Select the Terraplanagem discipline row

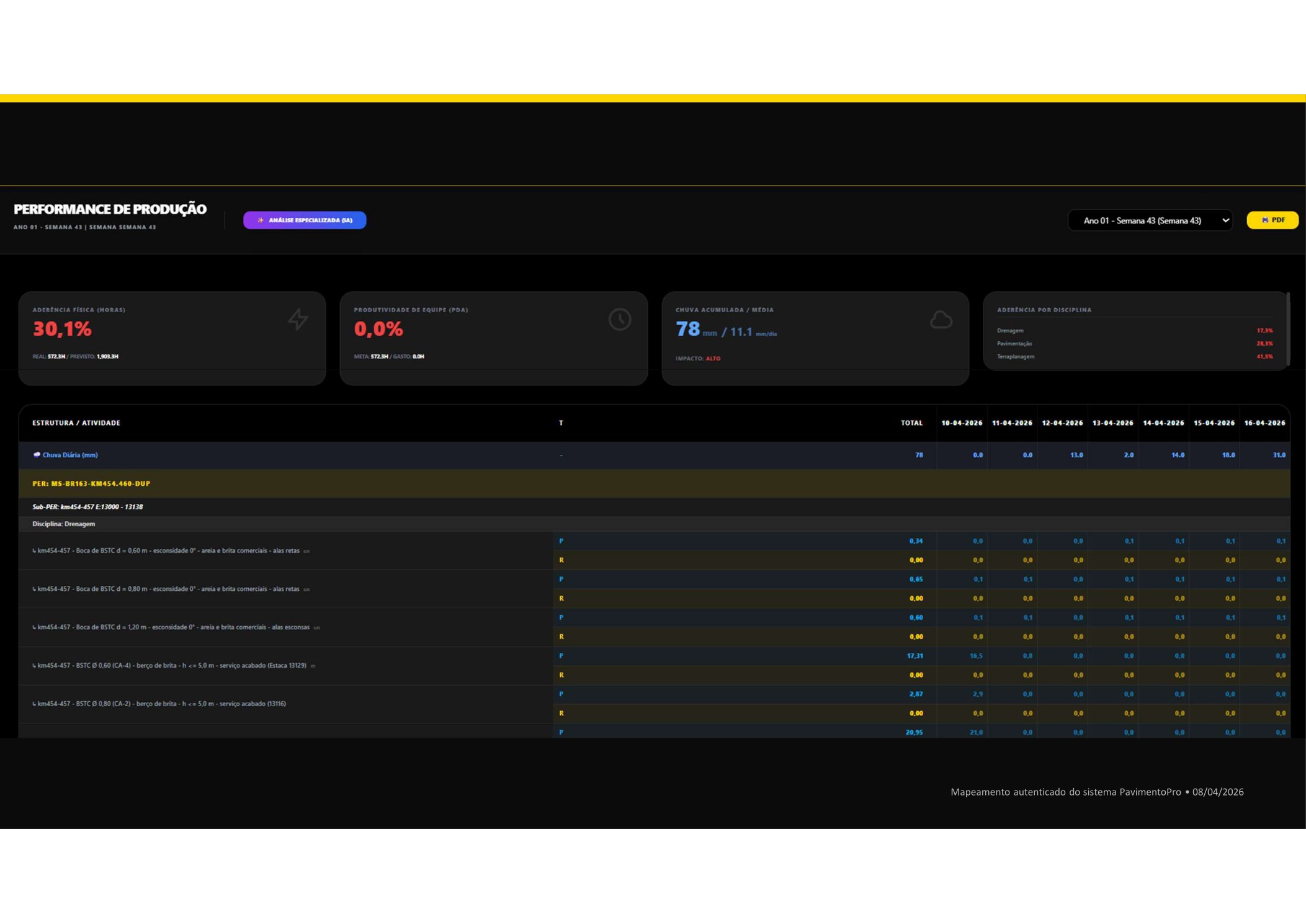point(1134,357)
